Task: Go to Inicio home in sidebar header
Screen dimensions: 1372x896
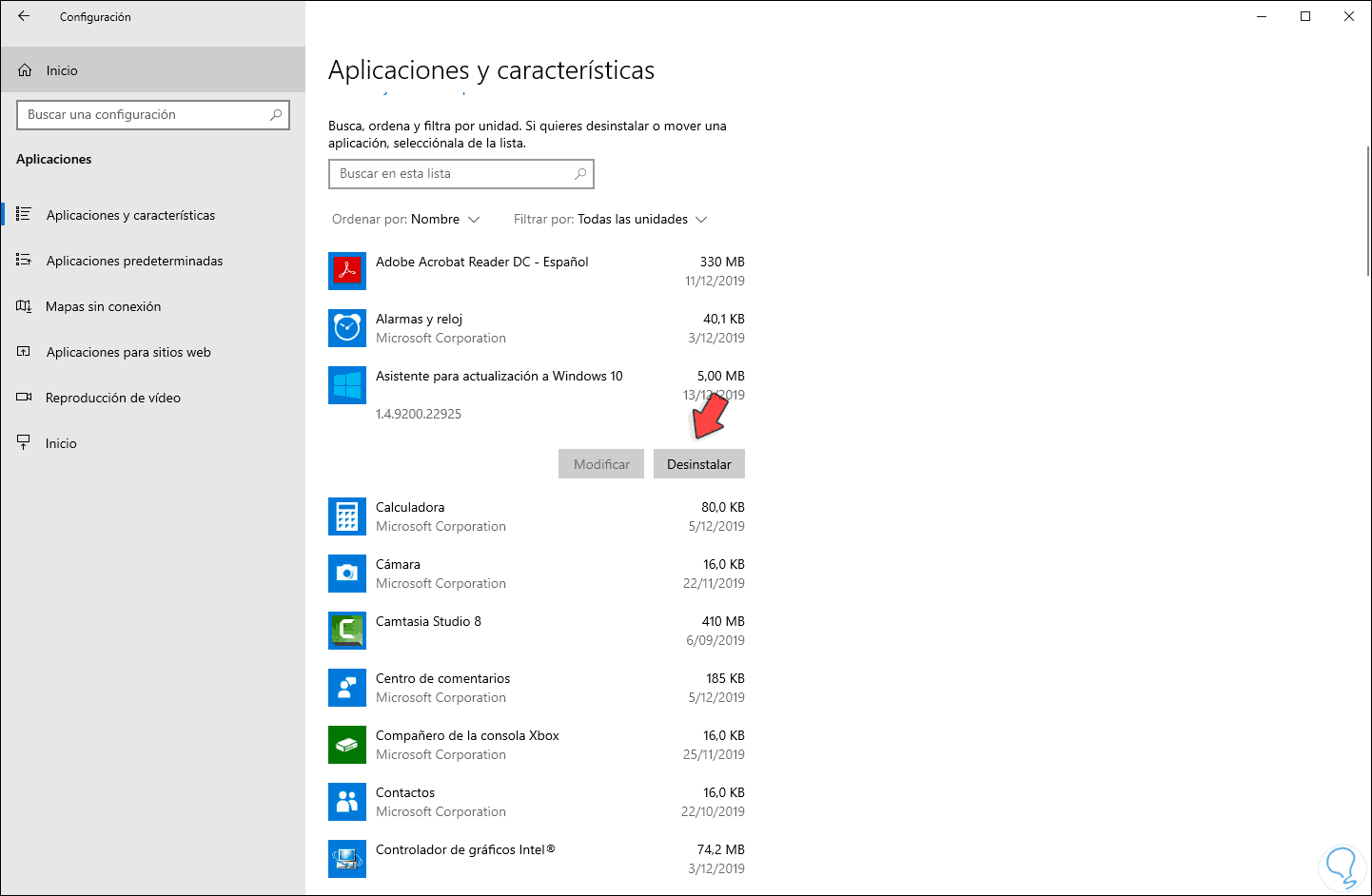Action: click(152, 70)
